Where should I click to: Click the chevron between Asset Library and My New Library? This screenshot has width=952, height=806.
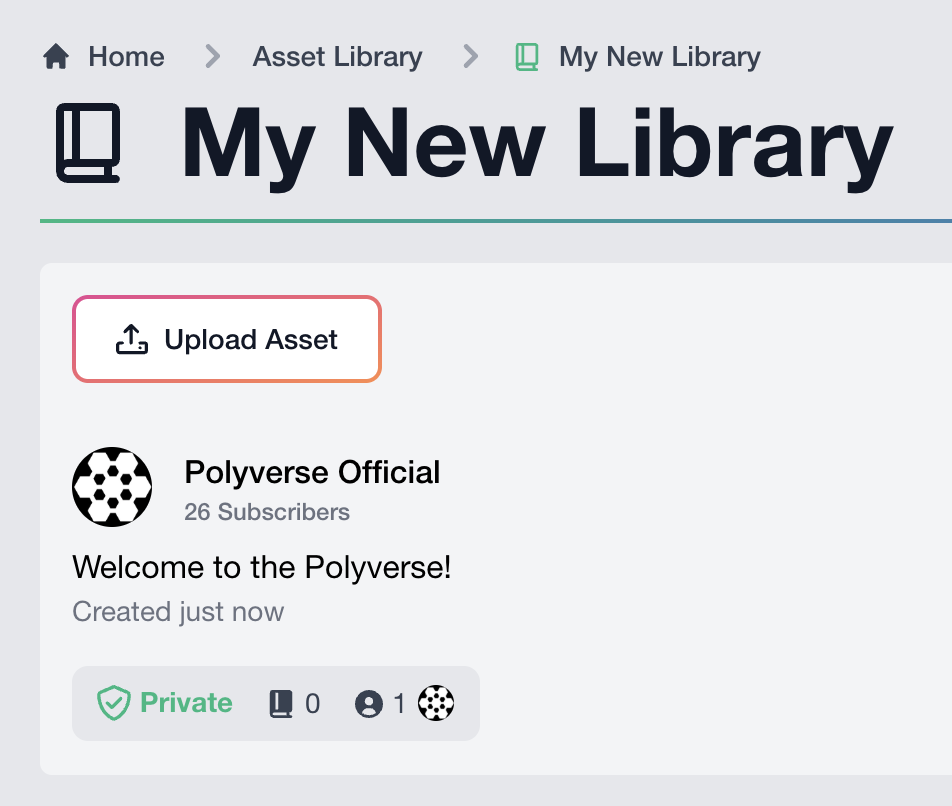(x=470, y=57)
